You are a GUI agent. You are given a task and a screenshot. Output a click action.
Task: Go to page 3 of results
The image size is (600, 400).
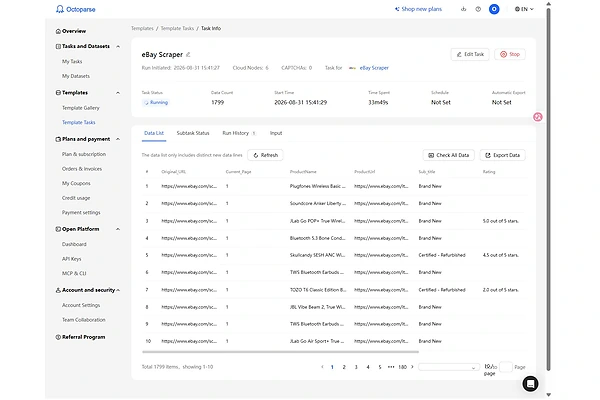coord(356,367)
